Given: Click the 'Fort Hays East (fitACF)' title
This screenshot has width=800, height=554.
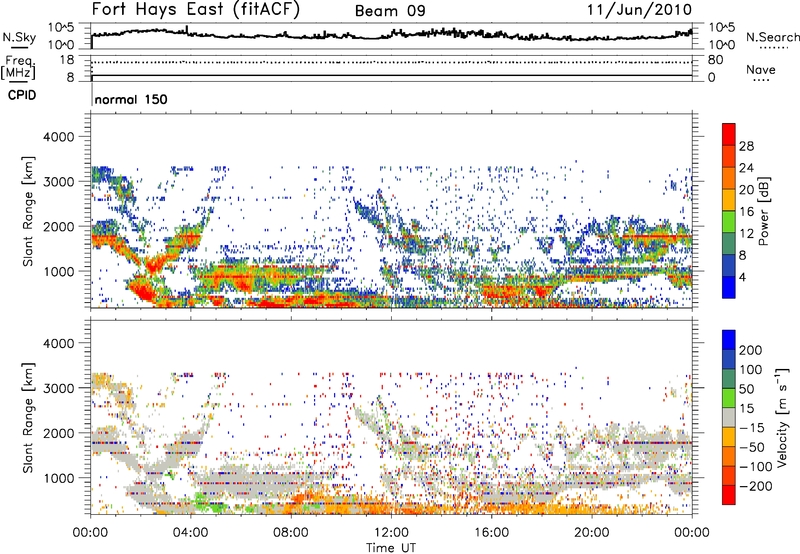Looking at the screenshot, I should [x=195, y=10].
